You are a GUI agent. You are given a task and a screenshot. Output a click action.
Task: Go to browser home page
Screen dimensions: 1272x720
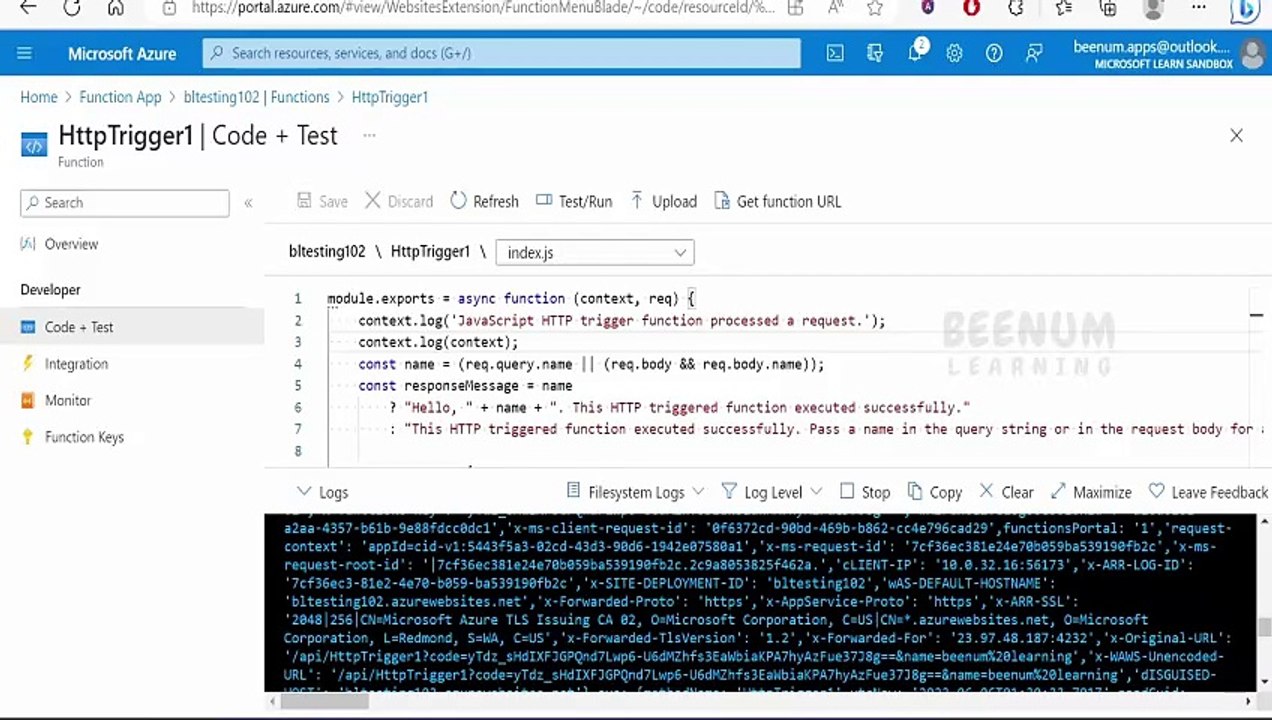(x=116, y=8)
